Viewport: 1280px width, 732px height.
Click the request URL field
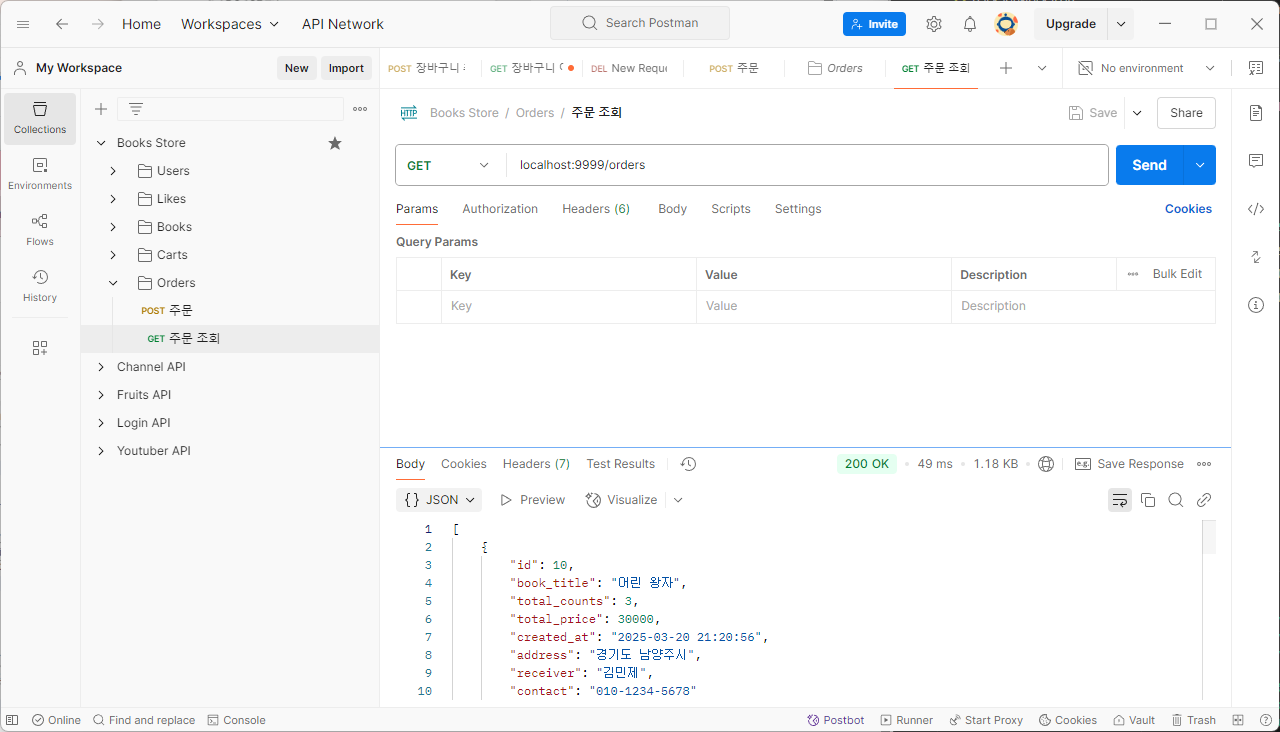pyautogui.click(x=807, y=165)
